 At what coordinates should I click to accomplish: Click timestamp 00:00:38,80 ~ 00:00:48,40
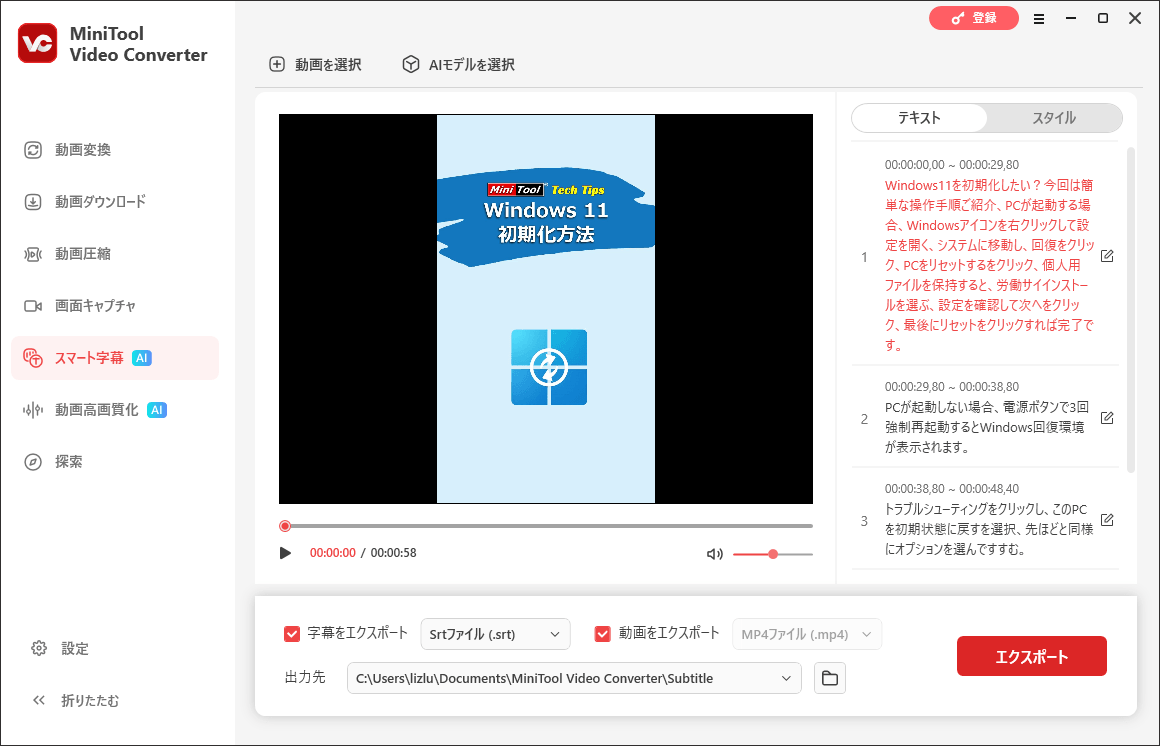tap(951, 488)
